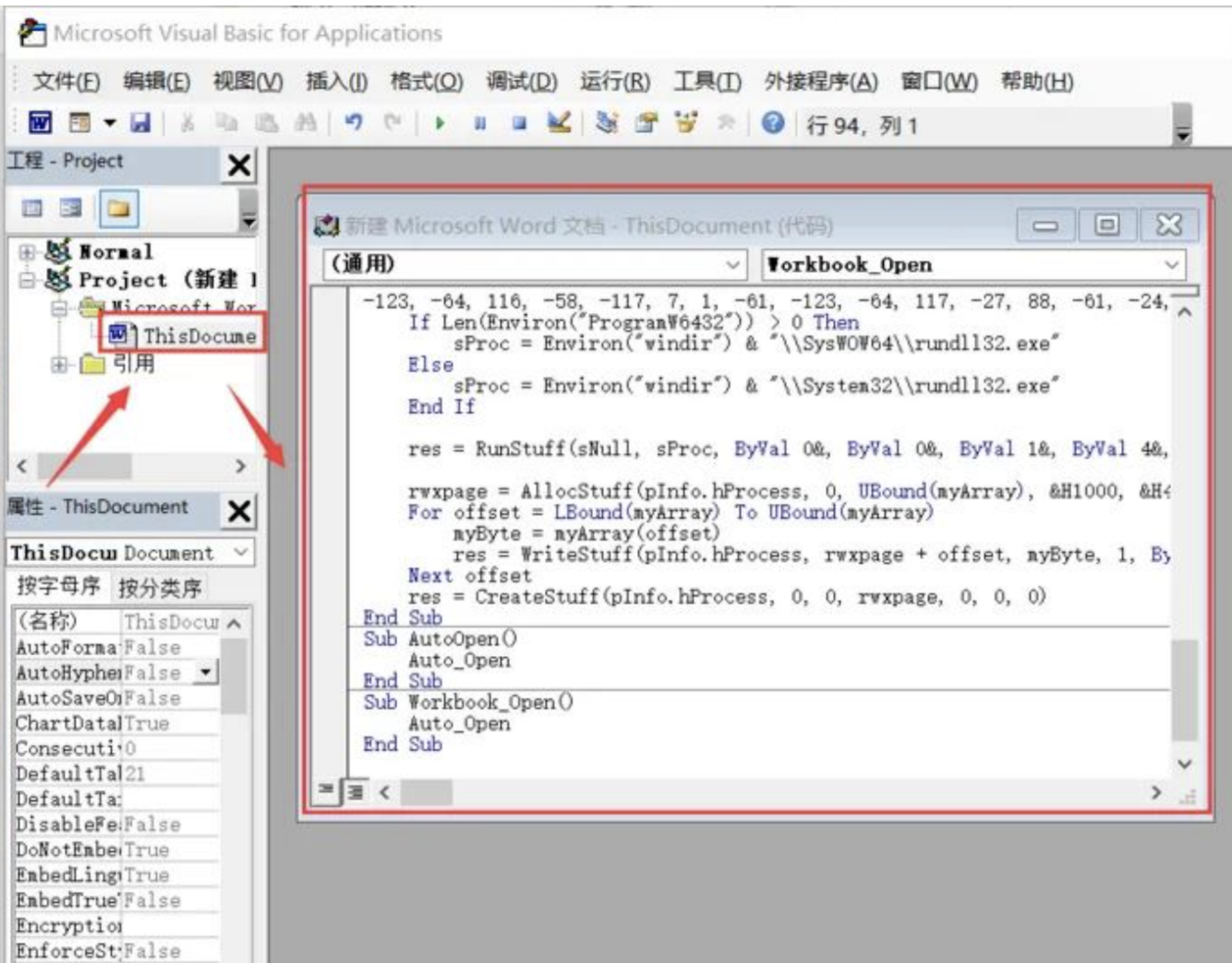The height and width of the screenshot is (963, 1232).
Task: Close the 工程 - Project panel
Action: pyautogui.click(x=239, y=165)
